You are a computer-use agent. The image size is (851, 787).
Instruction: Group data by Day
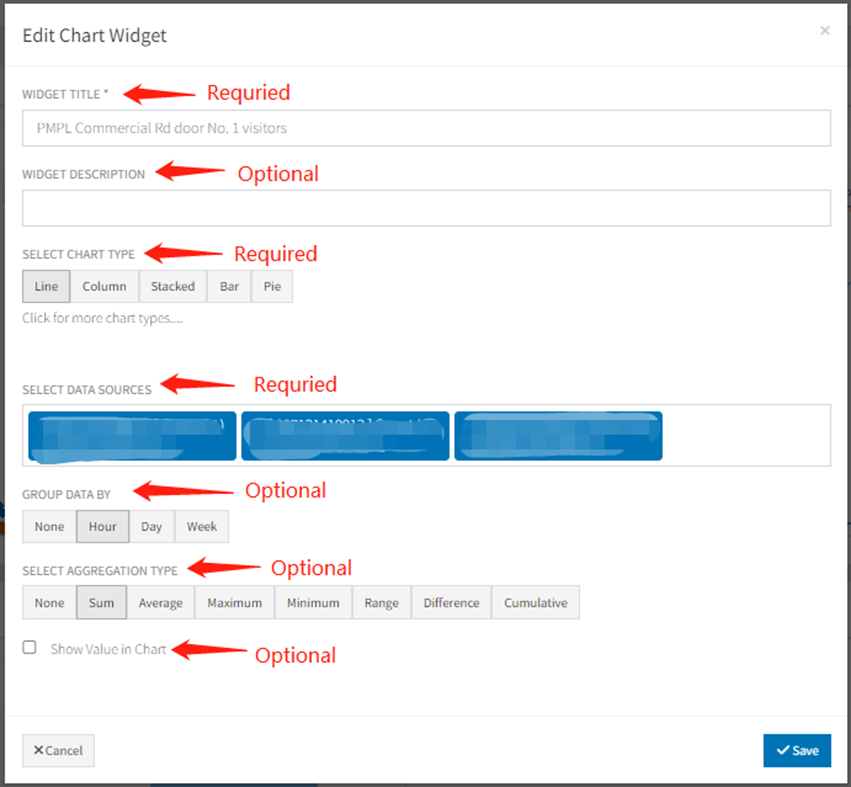151,526
